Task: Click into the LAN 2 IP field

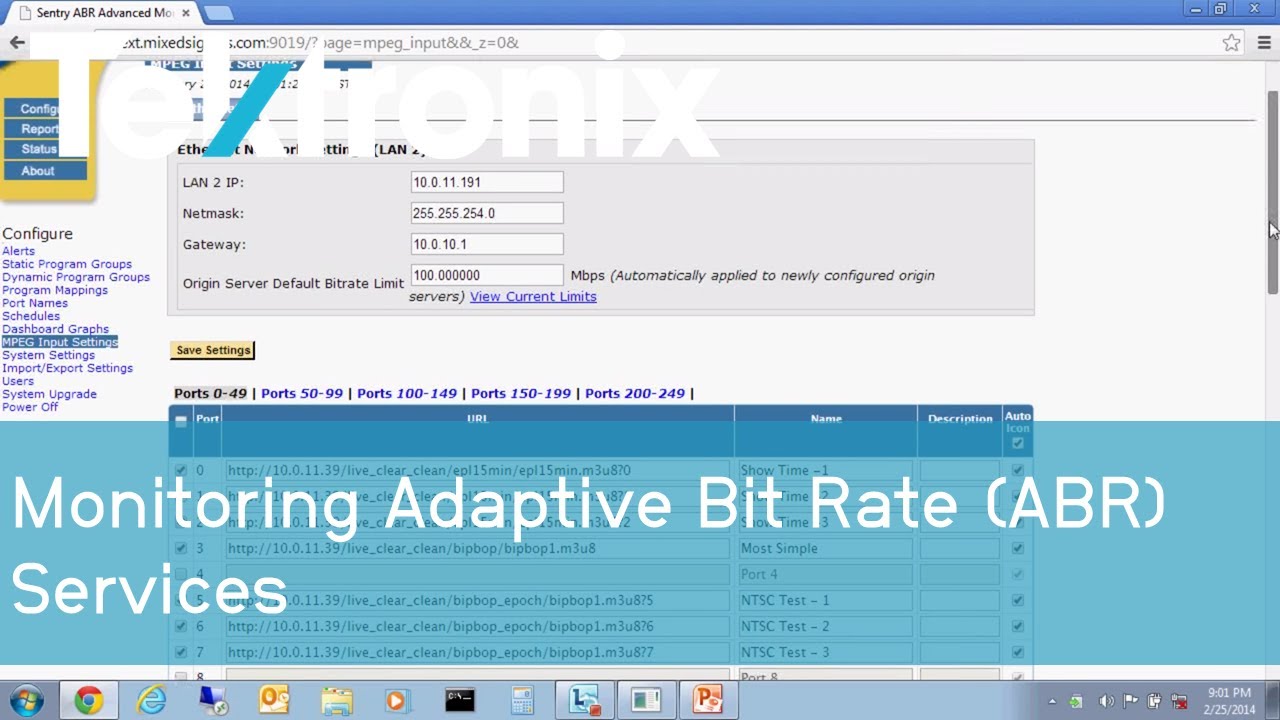Action: (487, 182)
